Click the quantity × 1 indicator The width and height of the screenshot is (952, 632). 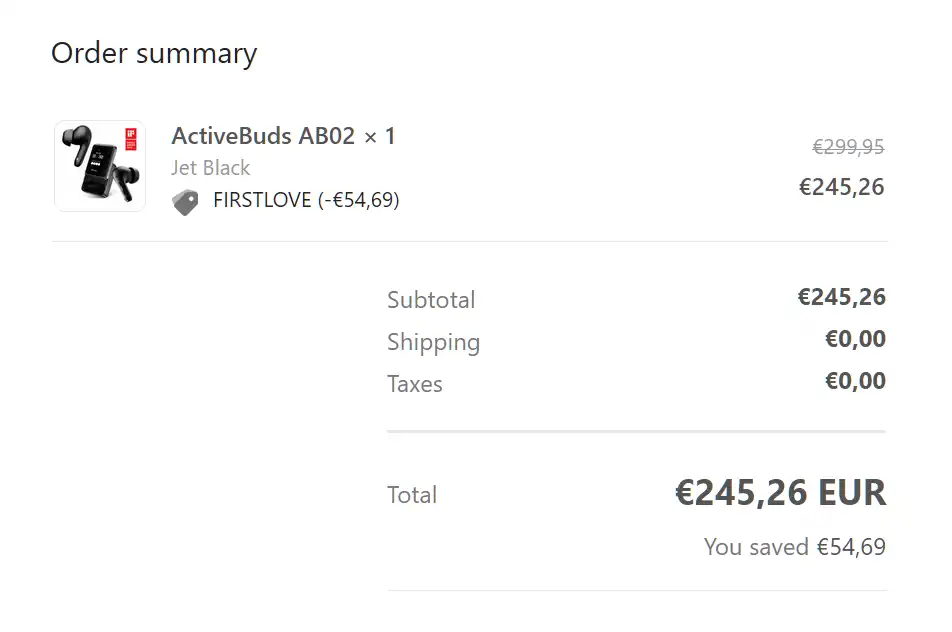pyautogui.click(x=380, y=136)
